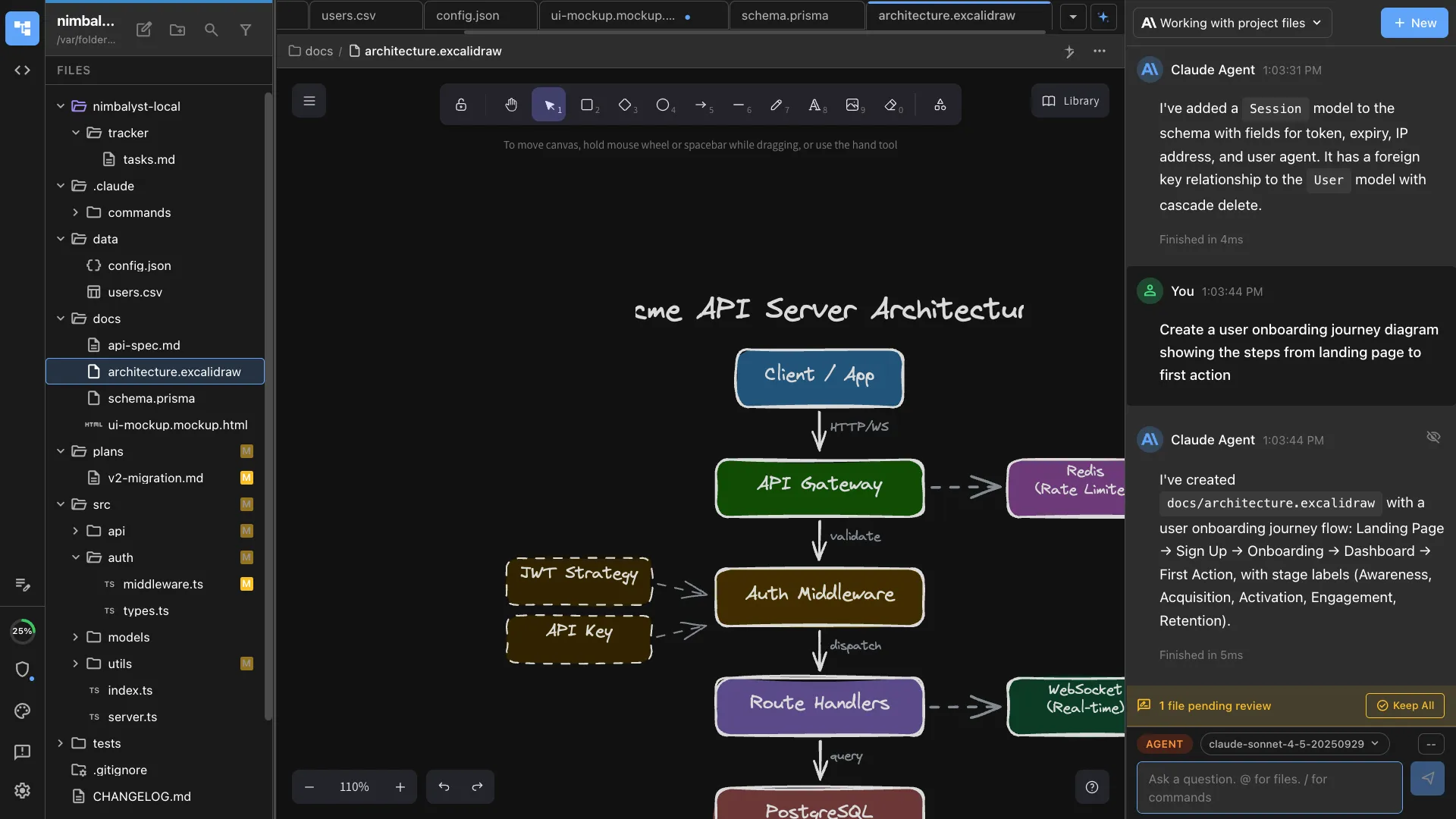Switch to the users.csv tab
Image resolution: width=1456 pixels, height=819 pixels.
tap(347, 15)
